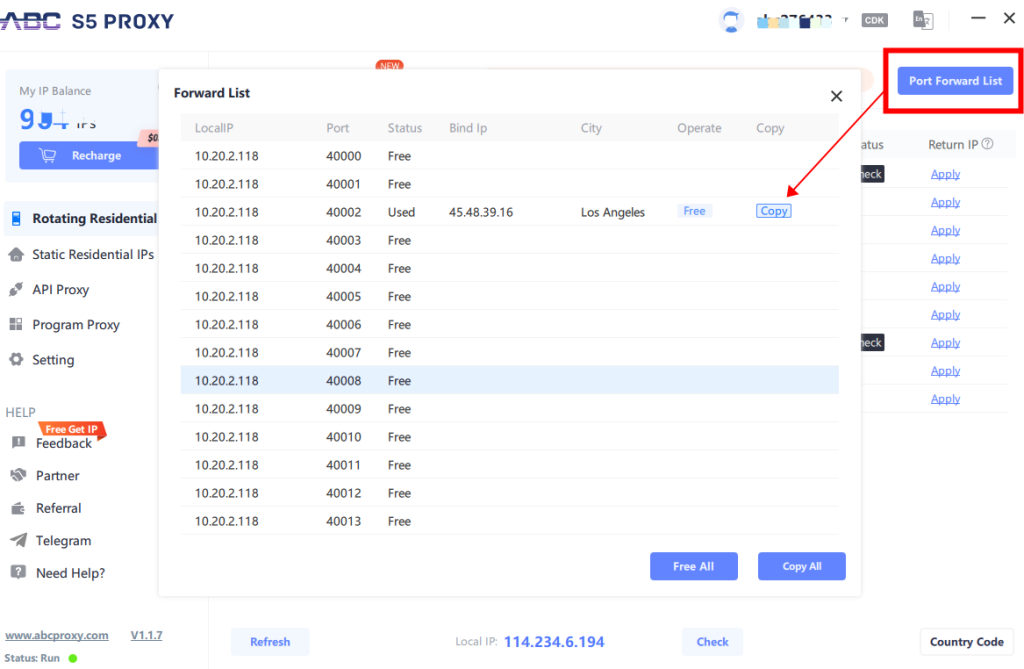The image size is (1024, 669).
Task: Click the ABC S5 PROXY logo
Action: (x=87, y=21)
